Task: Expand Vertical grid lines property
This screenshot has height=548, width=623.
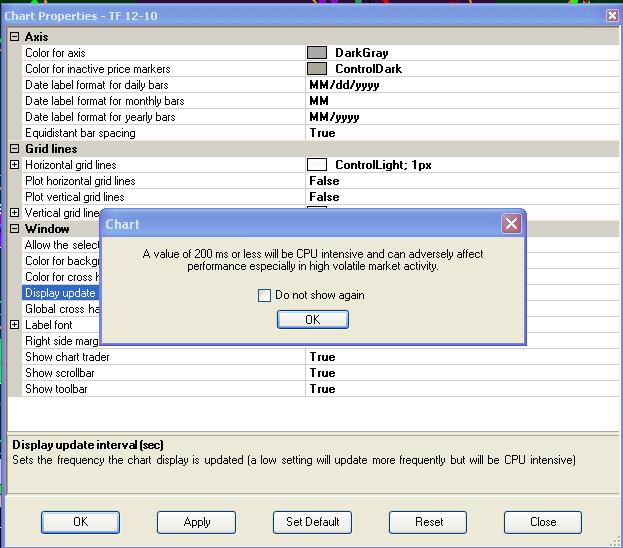Action: (14, 213)
